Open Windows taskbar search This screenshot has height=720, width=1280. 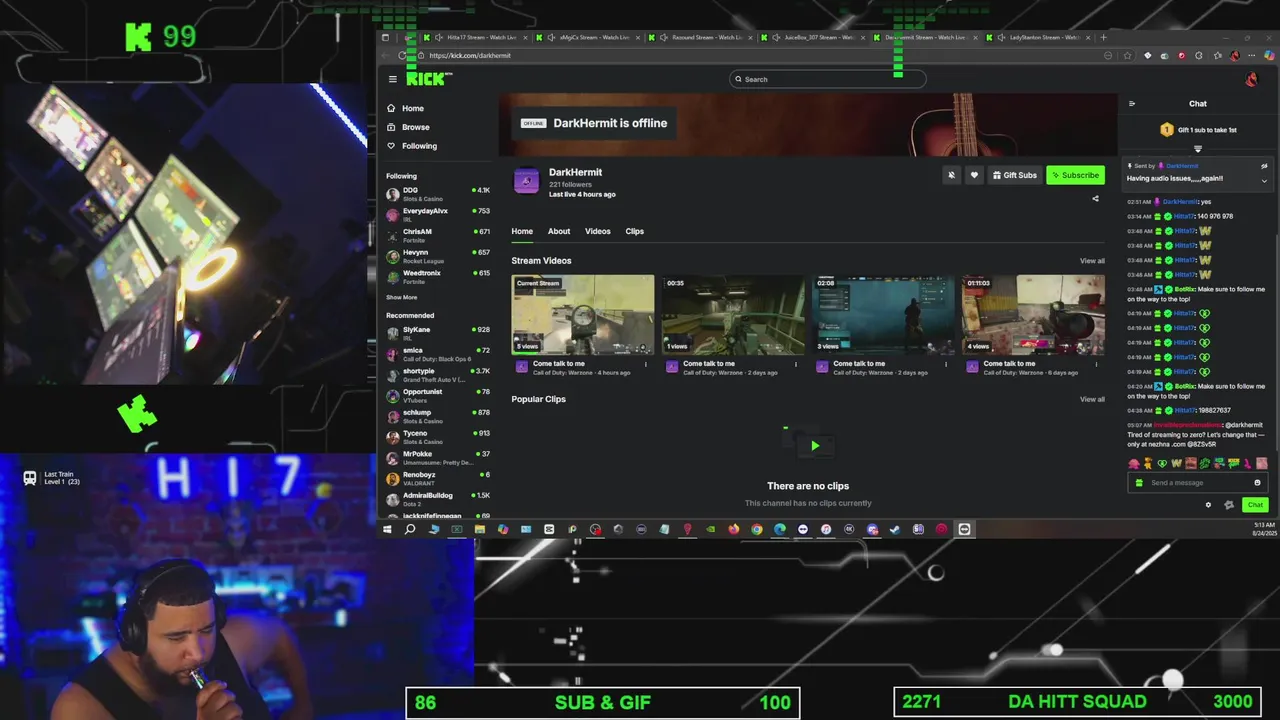coord(410,529)
